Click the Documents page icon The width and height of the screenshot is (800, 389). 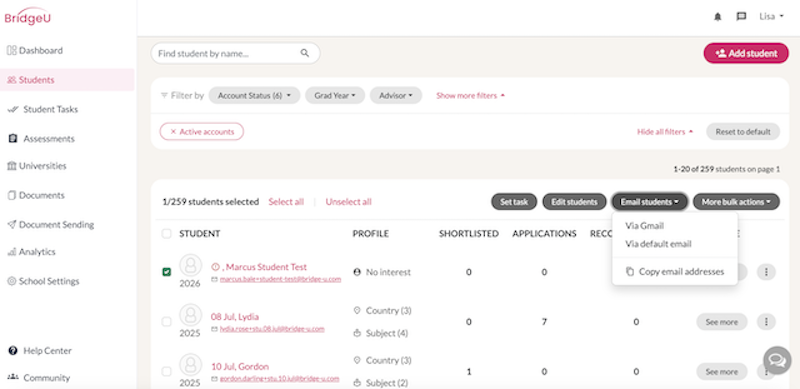[12, 195]
